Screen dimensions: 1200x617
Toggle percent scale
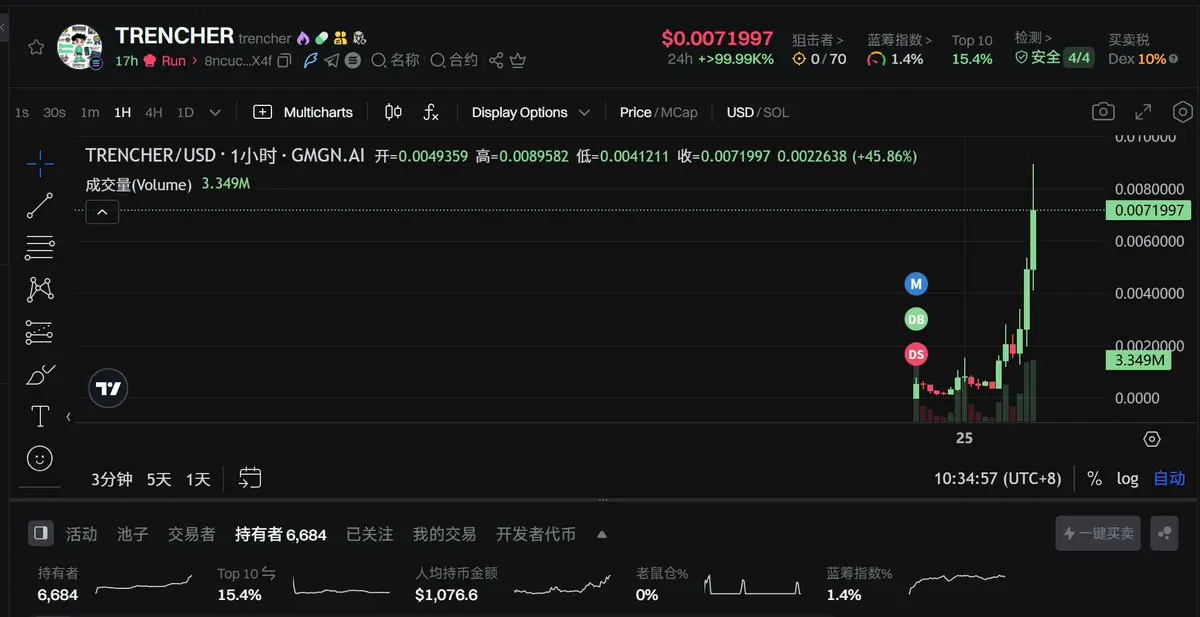1095,479
